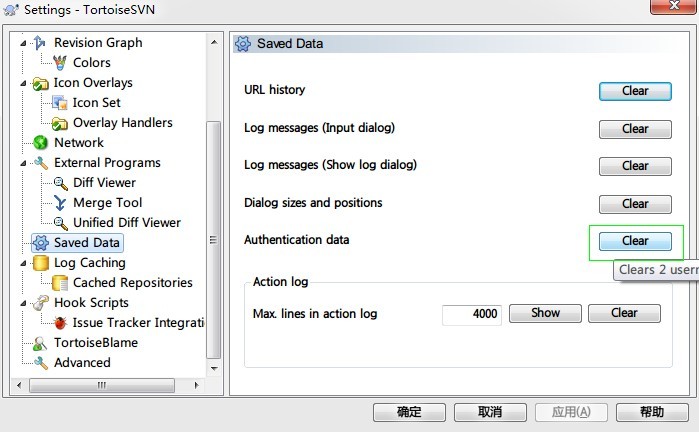Click the Overlay Handlers folder icon
Image resolution: width=699 pixels, height=432 pixels.
(60, 123)
